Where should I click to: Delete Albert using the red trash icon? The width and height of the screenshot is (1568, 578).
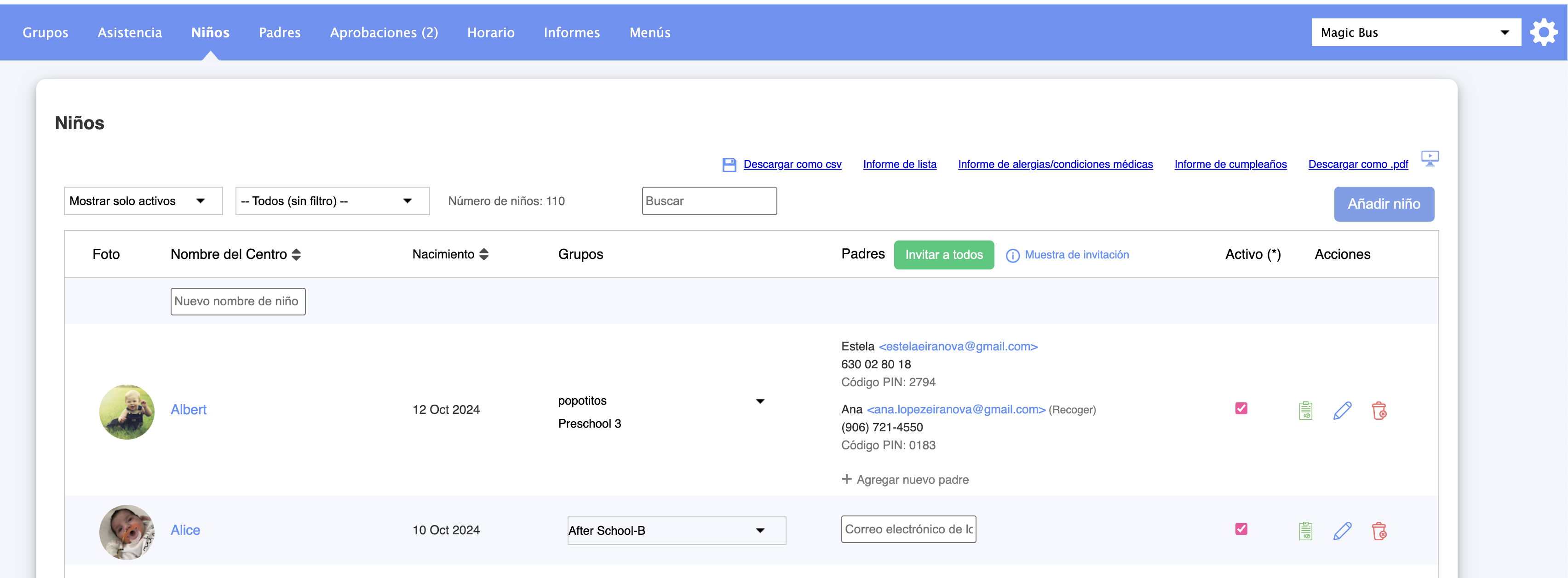1378,411
